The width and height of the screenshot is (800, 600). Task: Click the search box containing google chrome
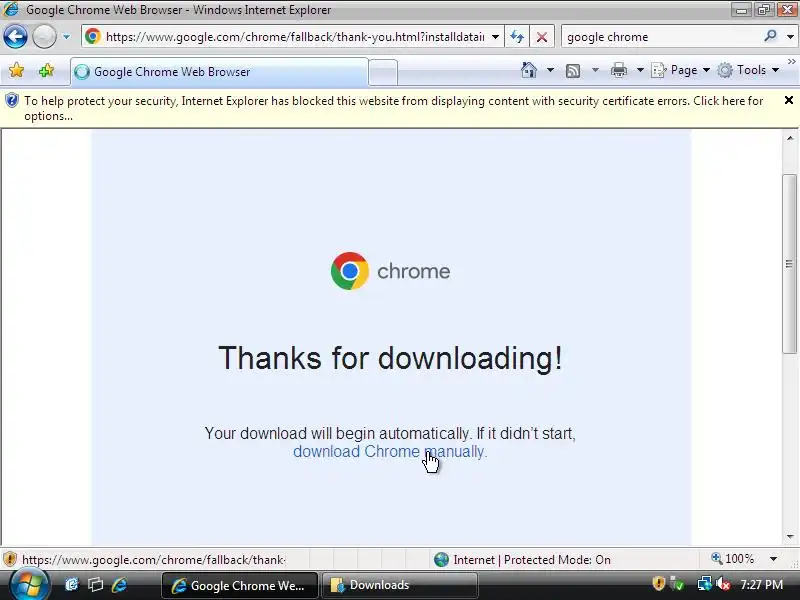(x=661, y=37)
